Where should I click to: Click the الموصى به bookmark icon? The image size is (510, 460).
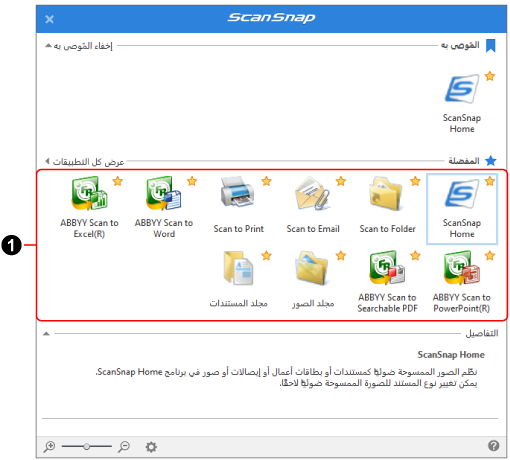[490, 46]
